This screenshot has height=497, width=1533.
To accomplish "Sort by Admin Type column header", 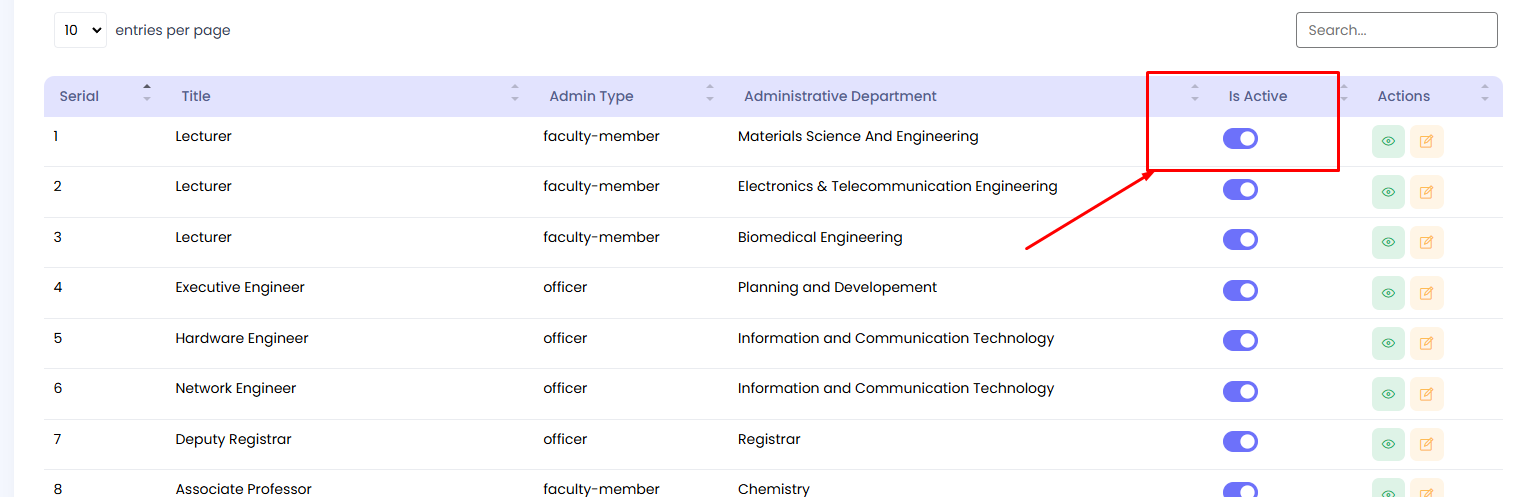I will 591,96.
